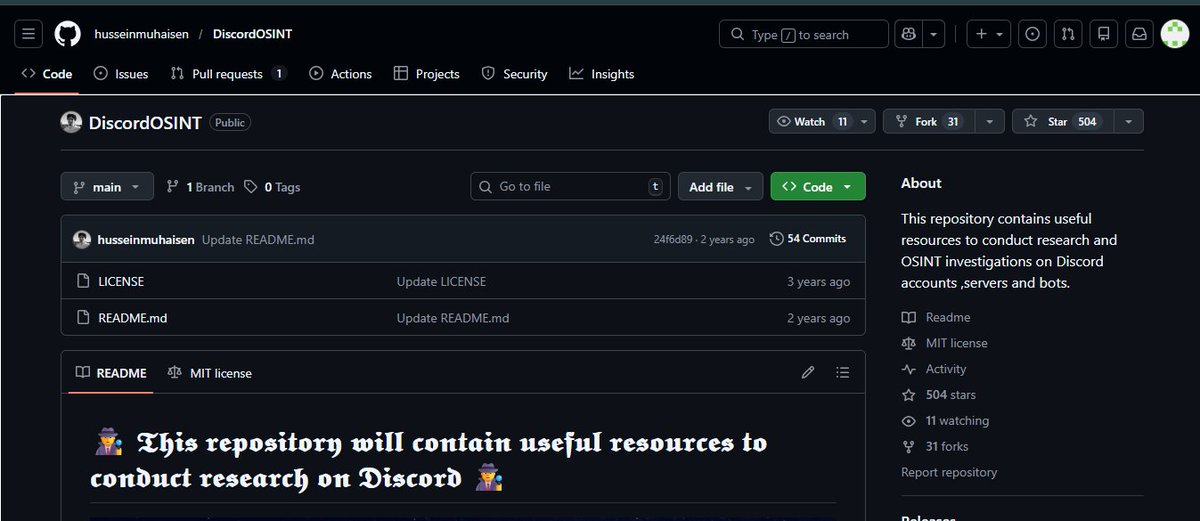
Task: Open the repositories icon in header
Action: 1103,34
